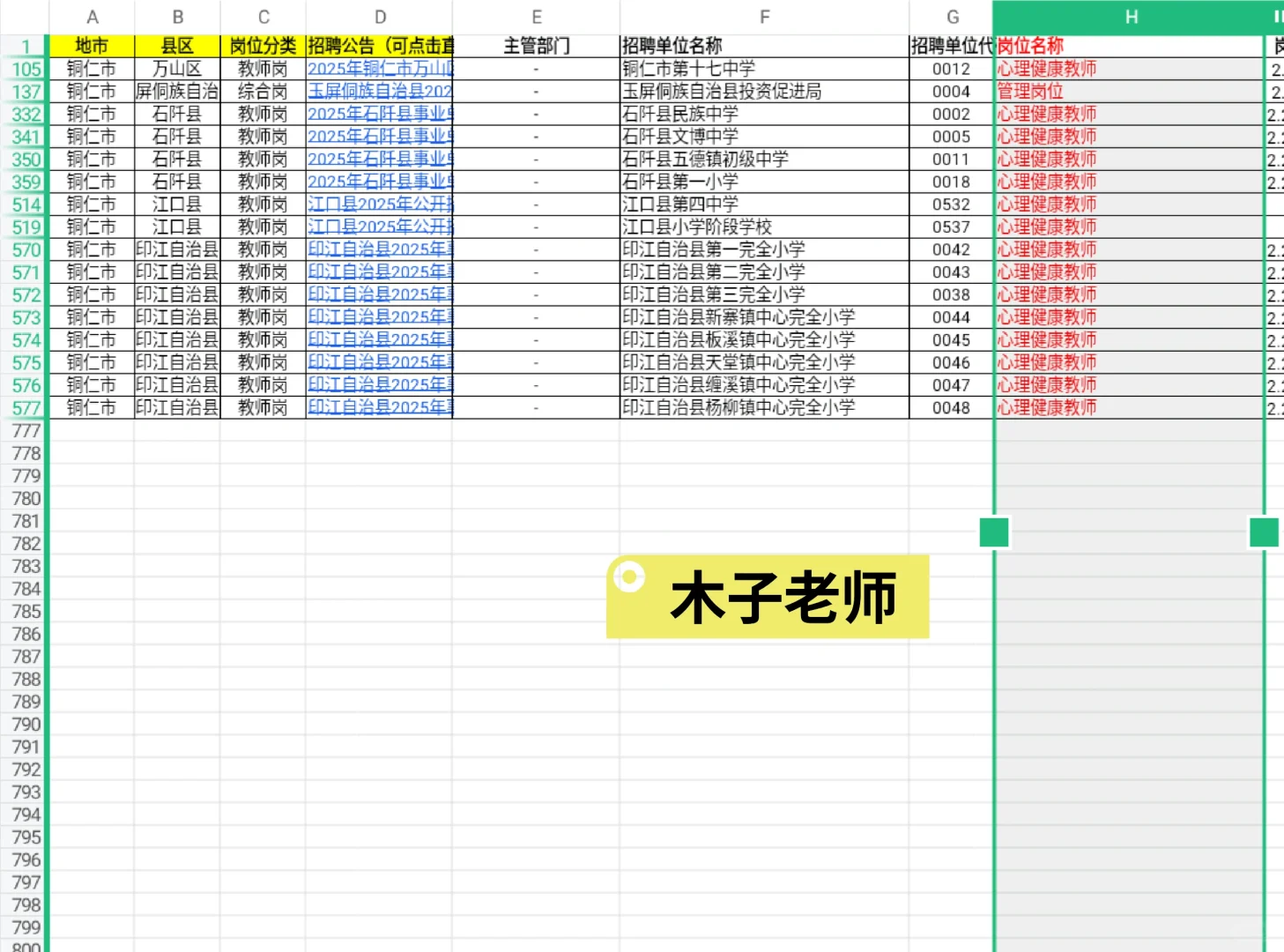Click the red 岗位名称 header cell
The image size is (1284, 952).
tap(1129, 46)
